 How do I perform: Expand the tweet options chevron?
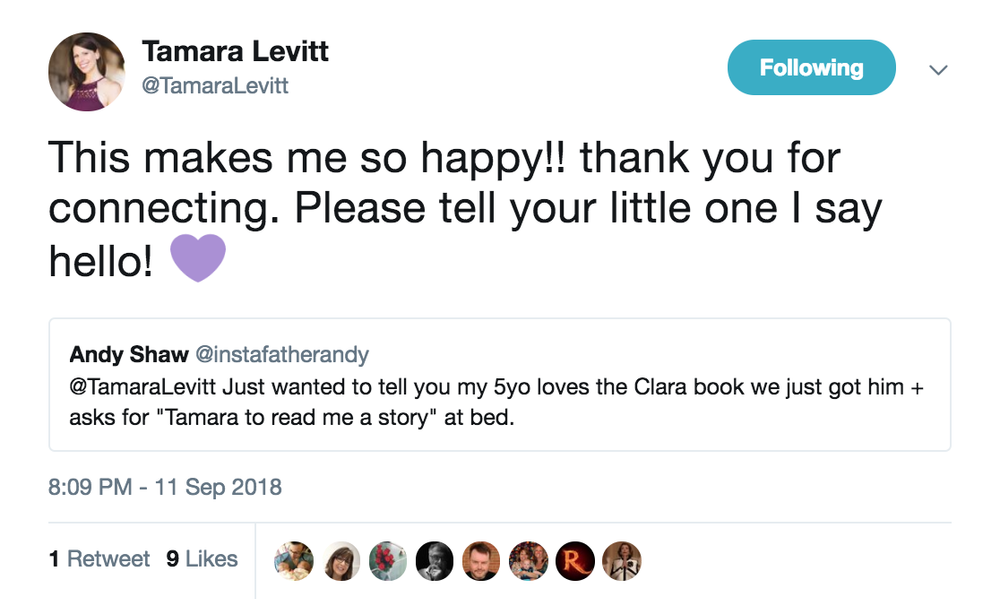point(938,70)
